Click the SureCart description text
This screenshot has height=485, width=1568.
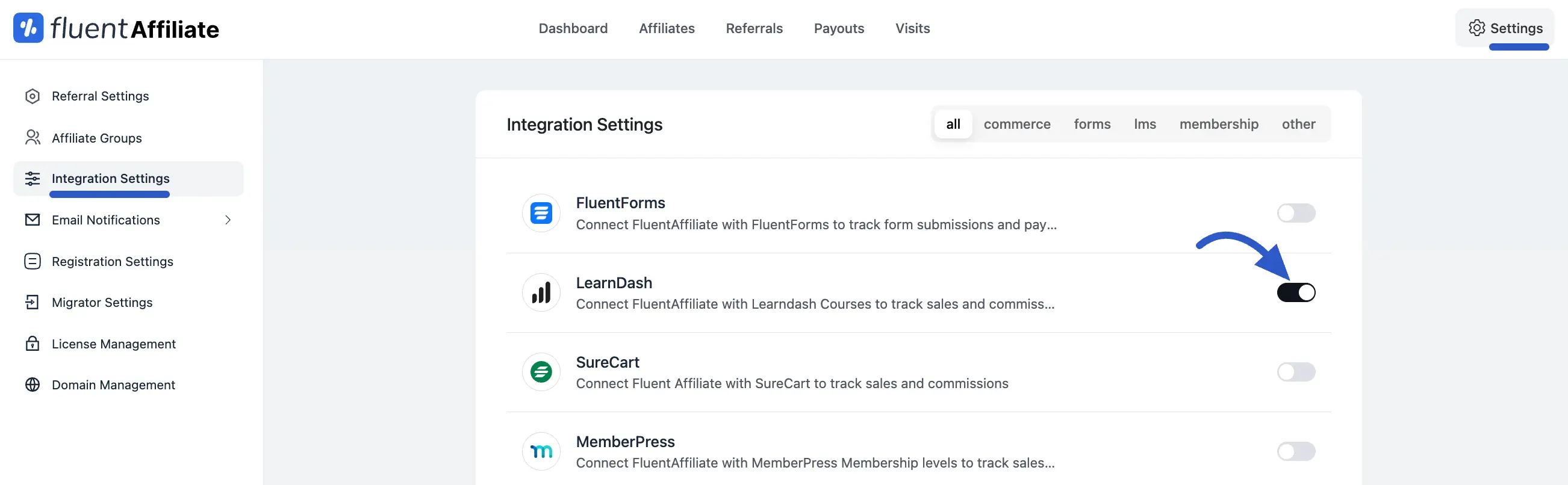(792, 383)
